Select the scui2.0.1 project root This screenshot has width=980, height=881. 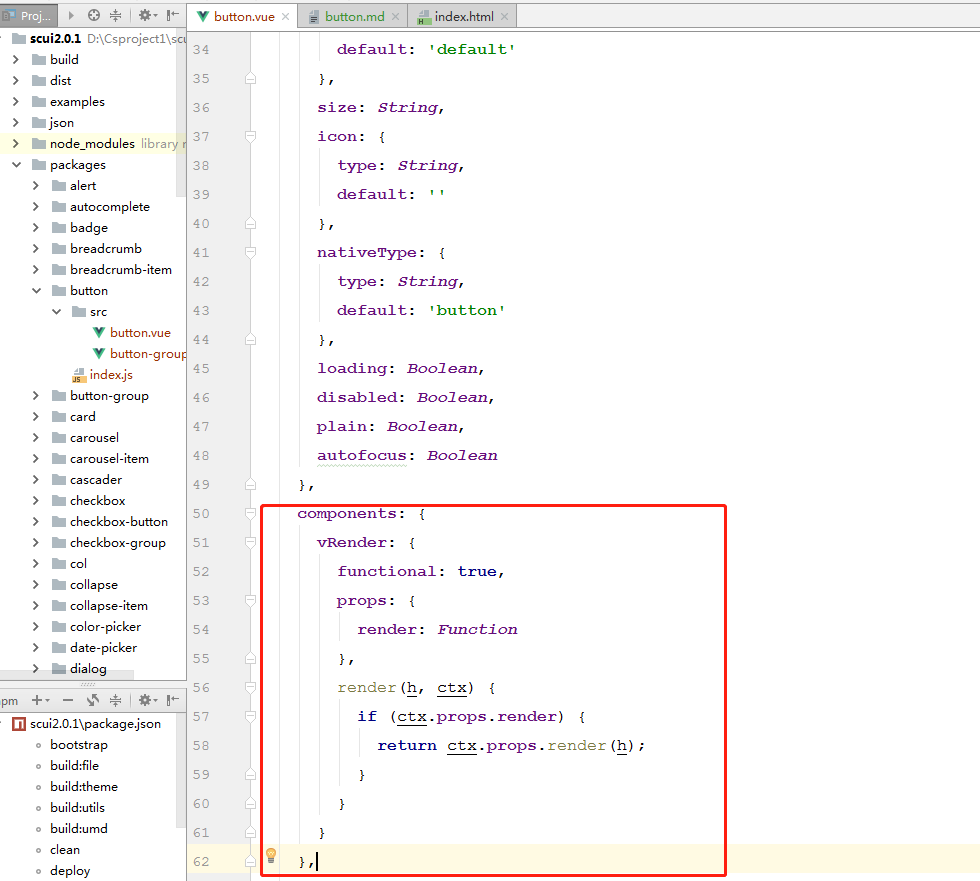(55, 39)
